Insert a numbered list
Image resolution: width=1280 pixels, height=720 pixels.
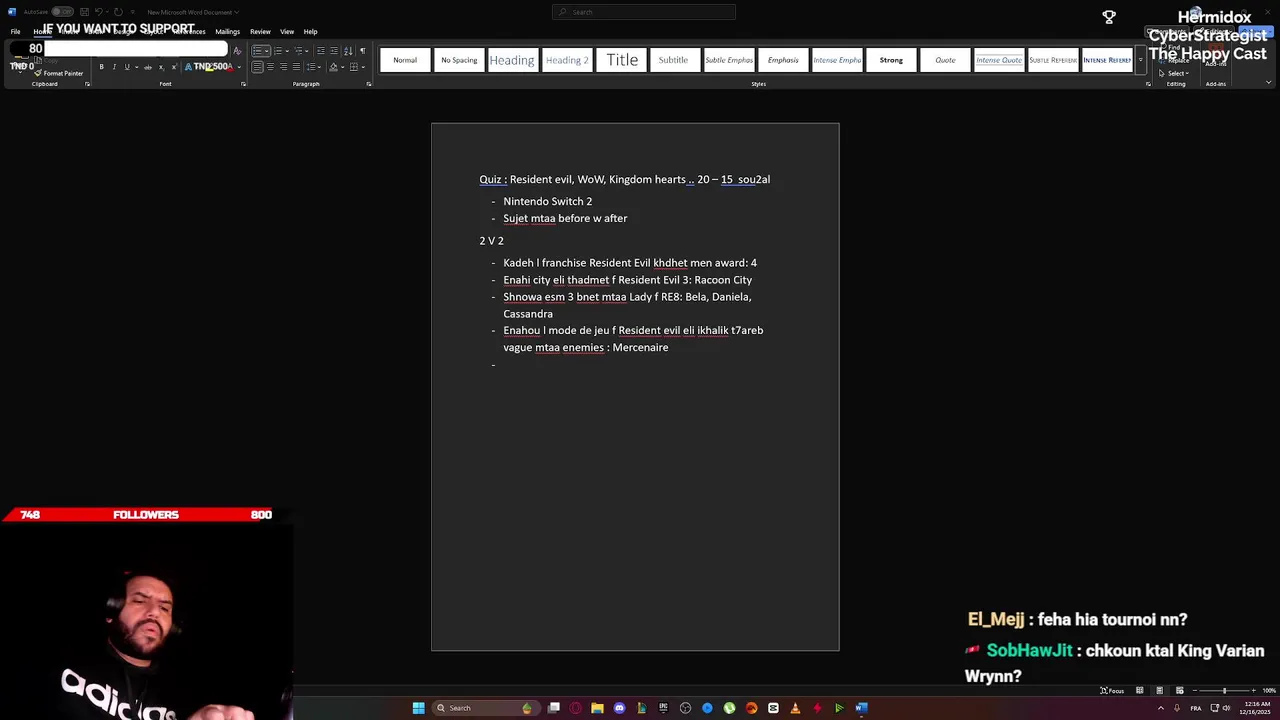coord(278,51)
